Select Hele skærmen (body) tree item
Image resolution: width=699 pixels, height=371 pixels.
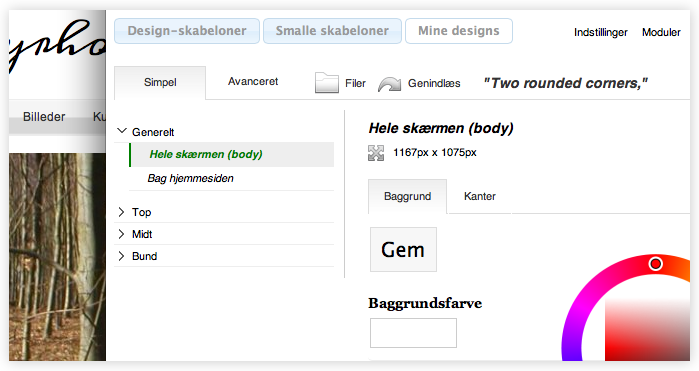click(x=232, y=154)
